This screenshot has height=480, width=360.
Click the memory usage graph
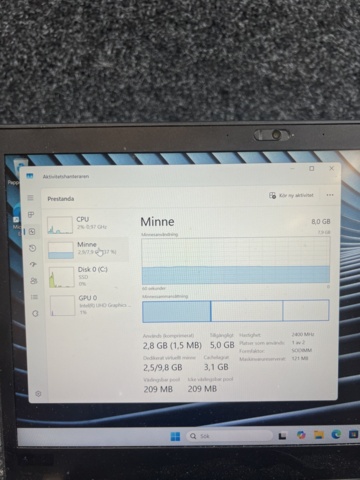tap(236, 261)
